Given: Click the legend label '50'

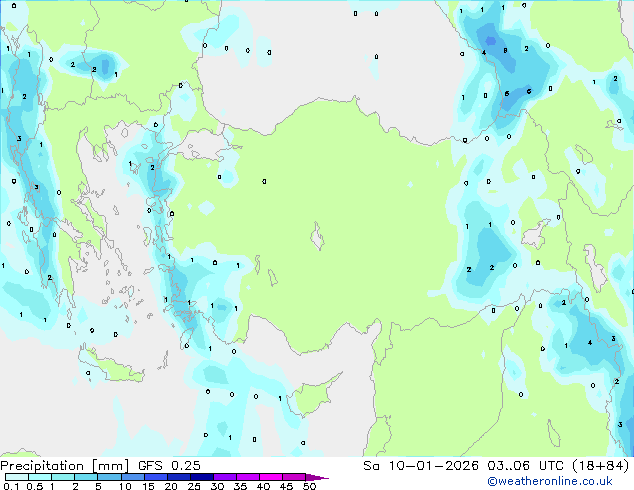Looking at the screenshot, I should tap(309, 486).
